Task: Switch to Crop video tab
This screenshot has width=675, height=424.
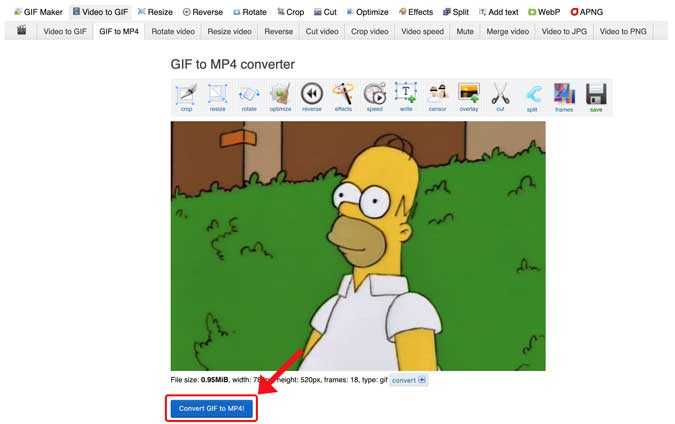Action: 370,31
